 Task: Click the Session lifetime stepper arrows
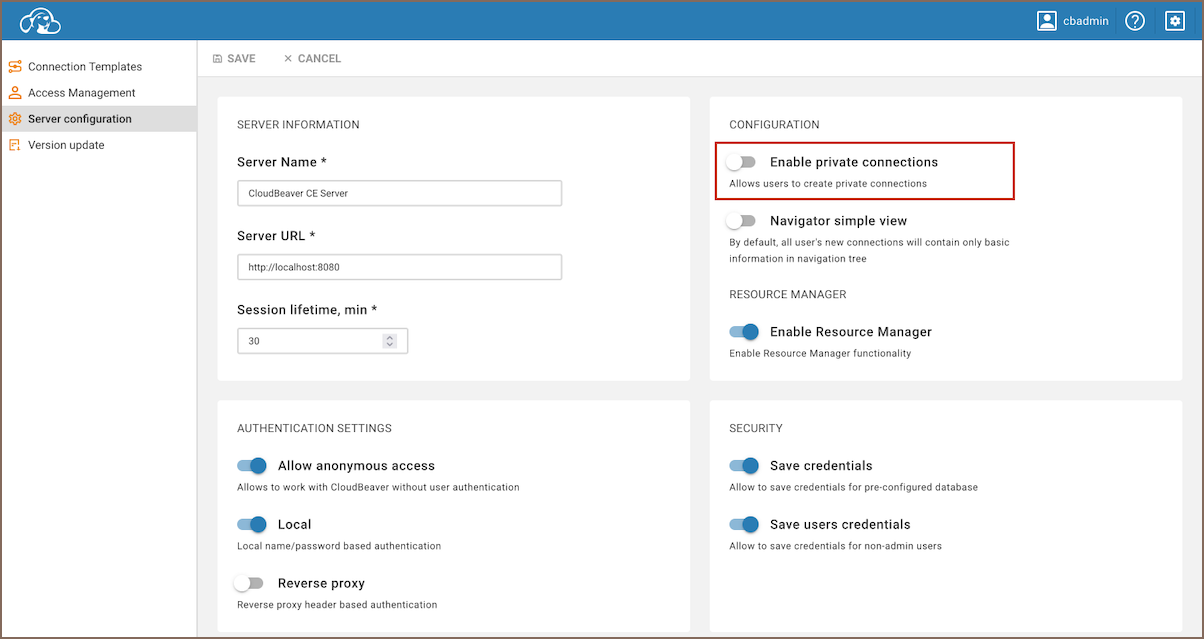pyautogui.click(x=389, y=341)
